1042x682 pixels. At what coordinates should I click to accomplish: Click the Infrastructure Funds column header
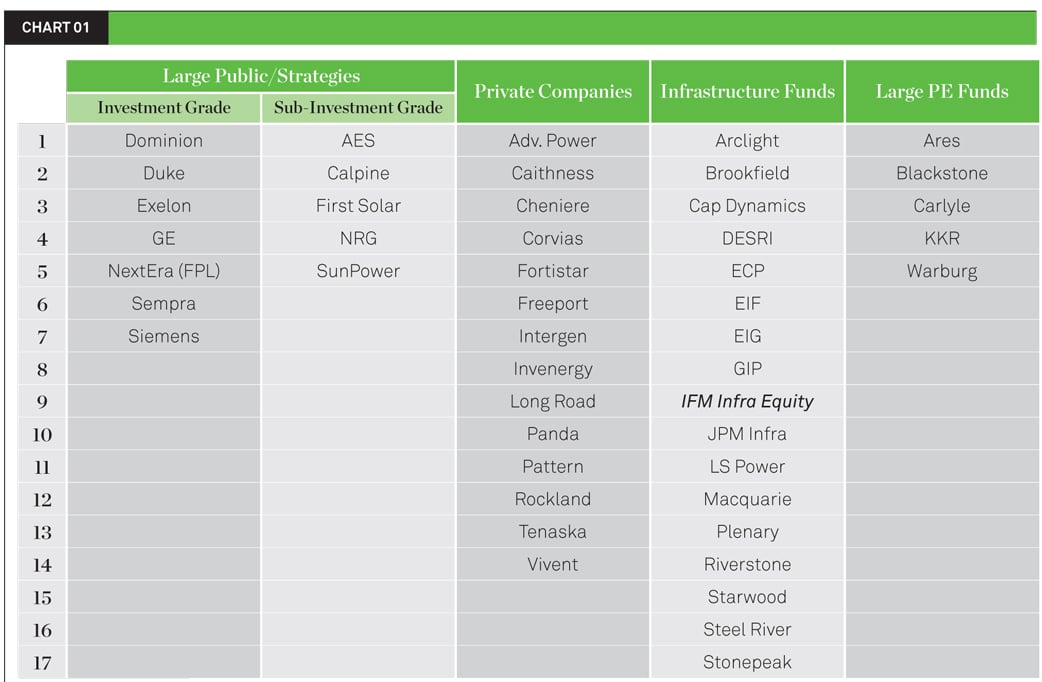pyautogui.click(x=748, y=92)
